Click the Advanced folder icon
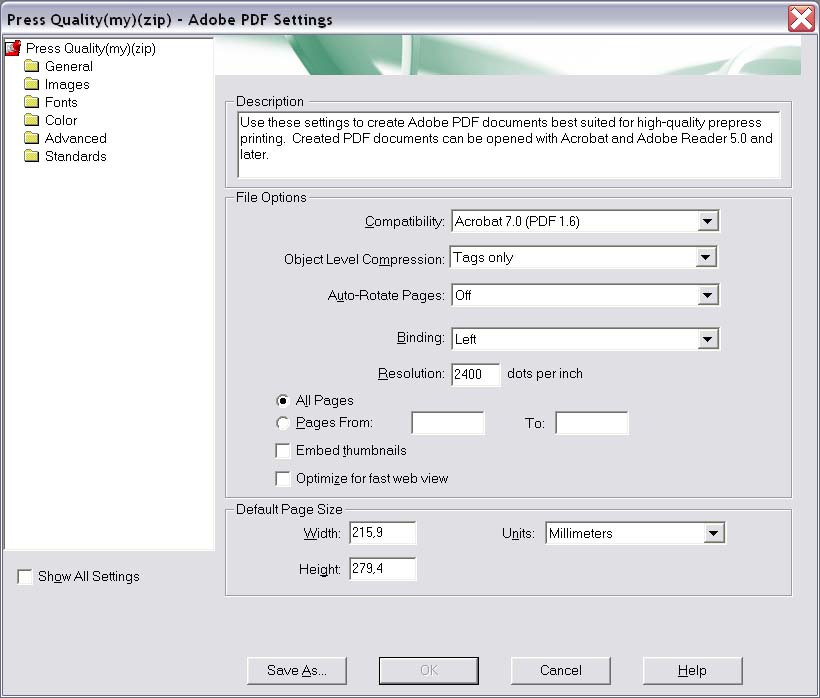Image resolution: width=820 pixels, height=698 pixels. 32,138
